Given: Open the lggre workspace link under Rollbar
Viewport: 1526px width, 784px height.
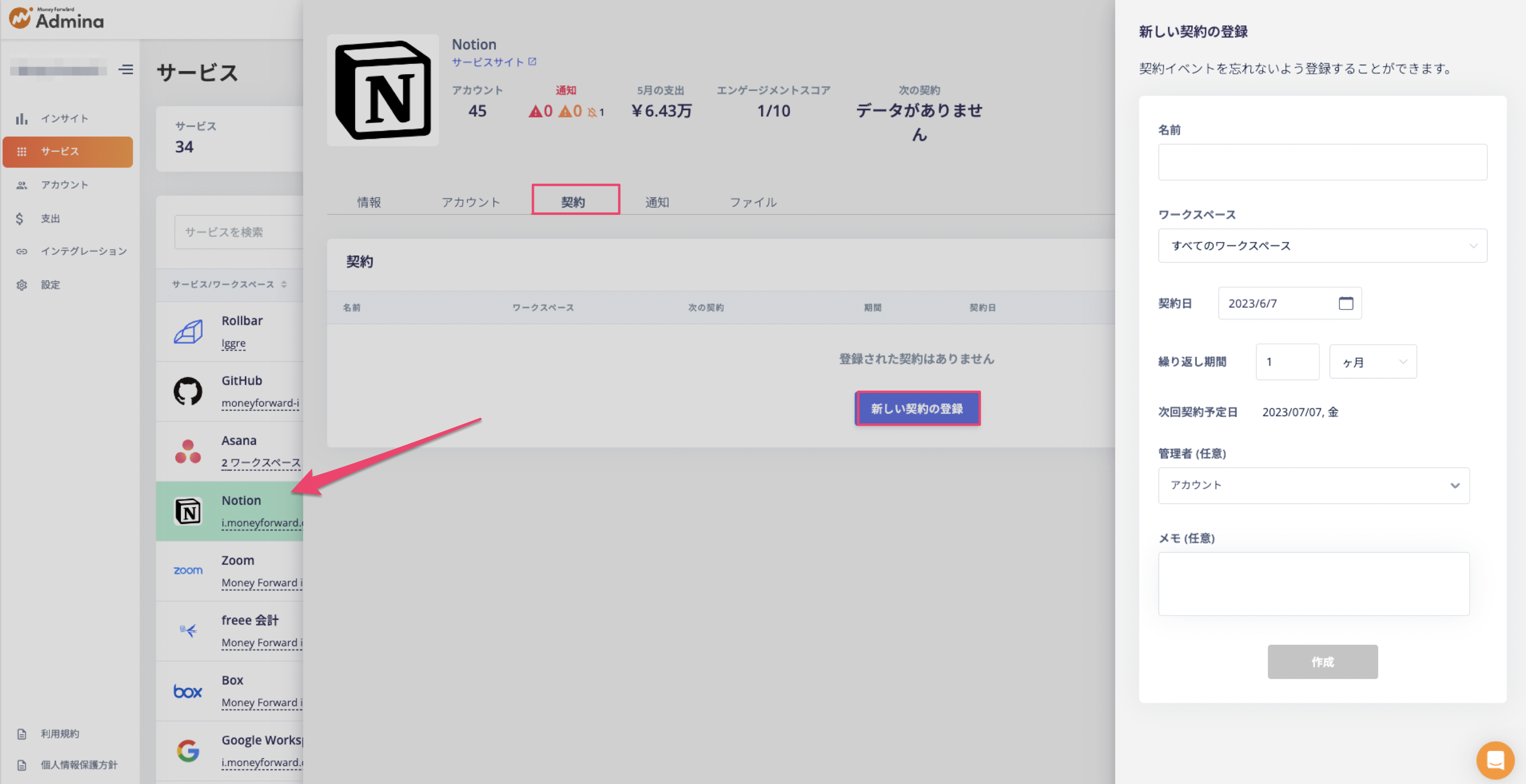Looking at the screenshot, I should click(233, 343).
